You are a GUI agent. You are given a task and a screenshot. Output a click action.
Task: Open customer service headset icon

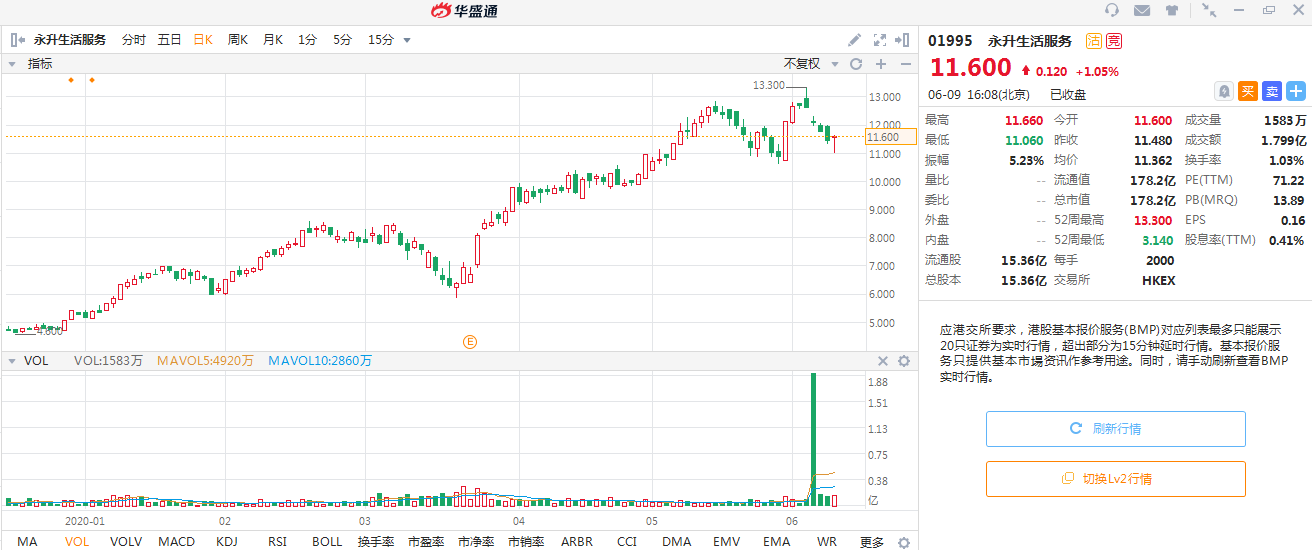pyautogui.click(x=1112, y=10)
